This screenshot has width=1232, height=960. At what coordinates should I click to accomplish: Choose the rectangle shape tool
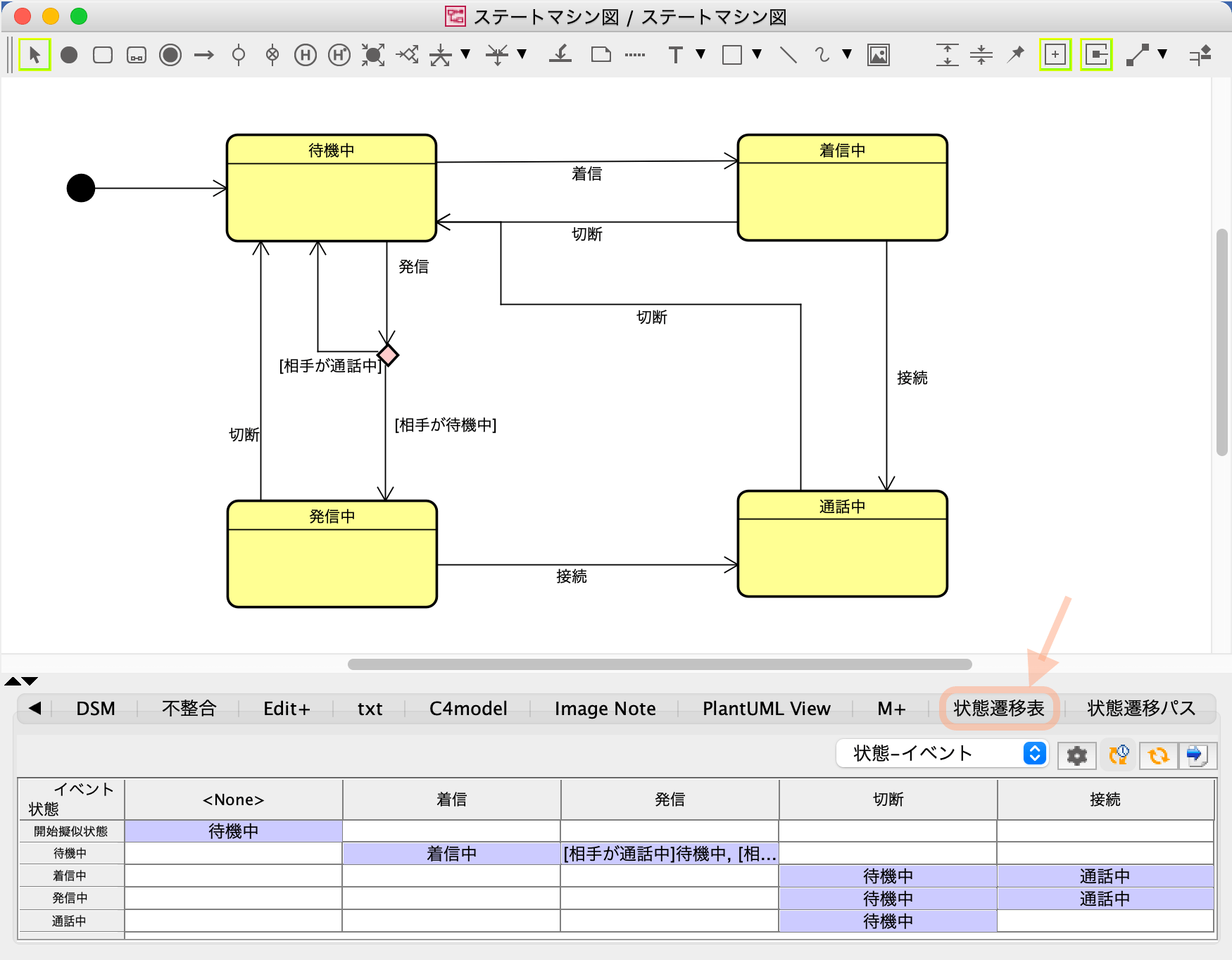732,54
